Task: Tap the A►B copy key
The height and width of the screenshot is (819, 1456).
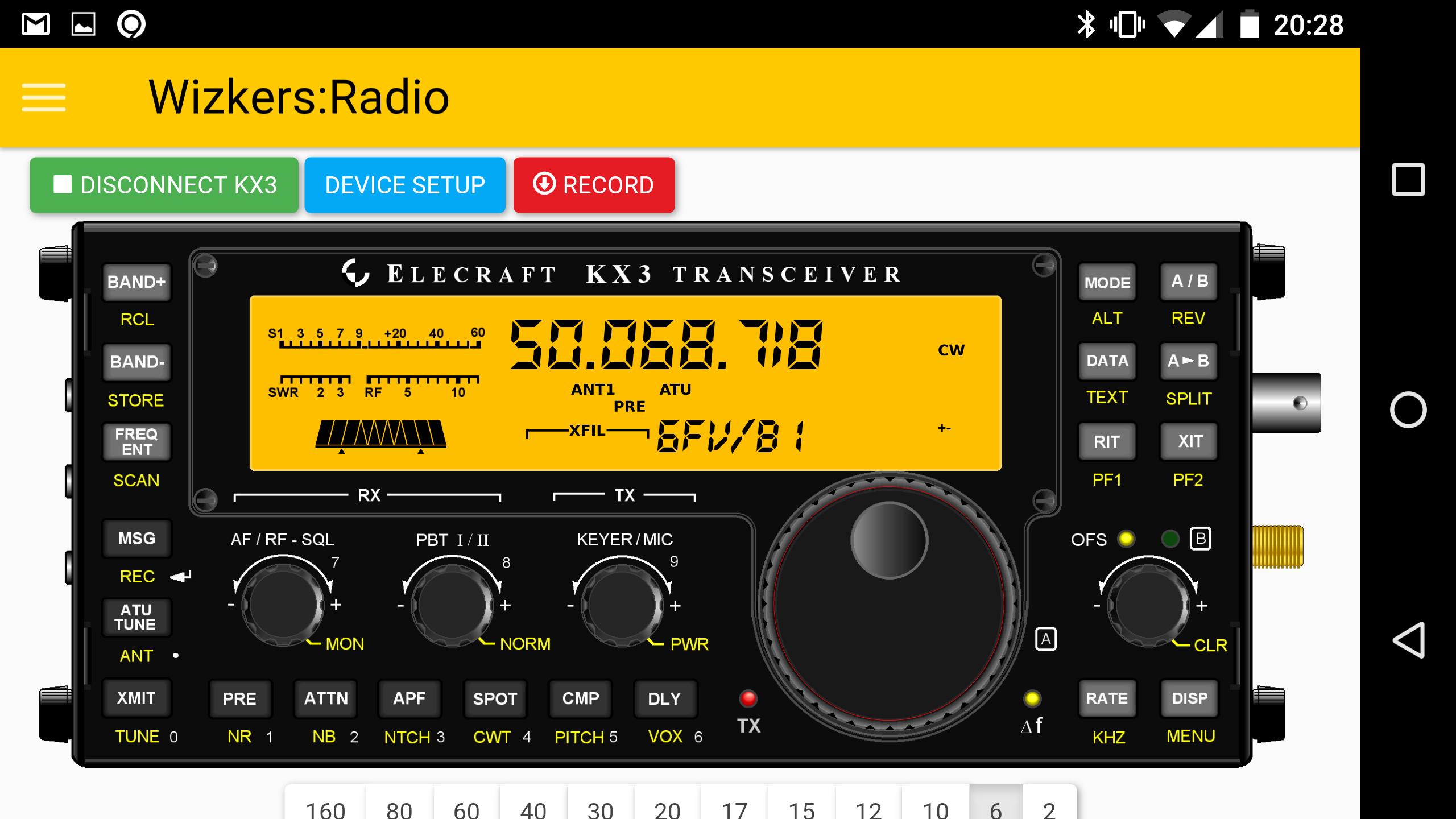Action: [1189, 361]
